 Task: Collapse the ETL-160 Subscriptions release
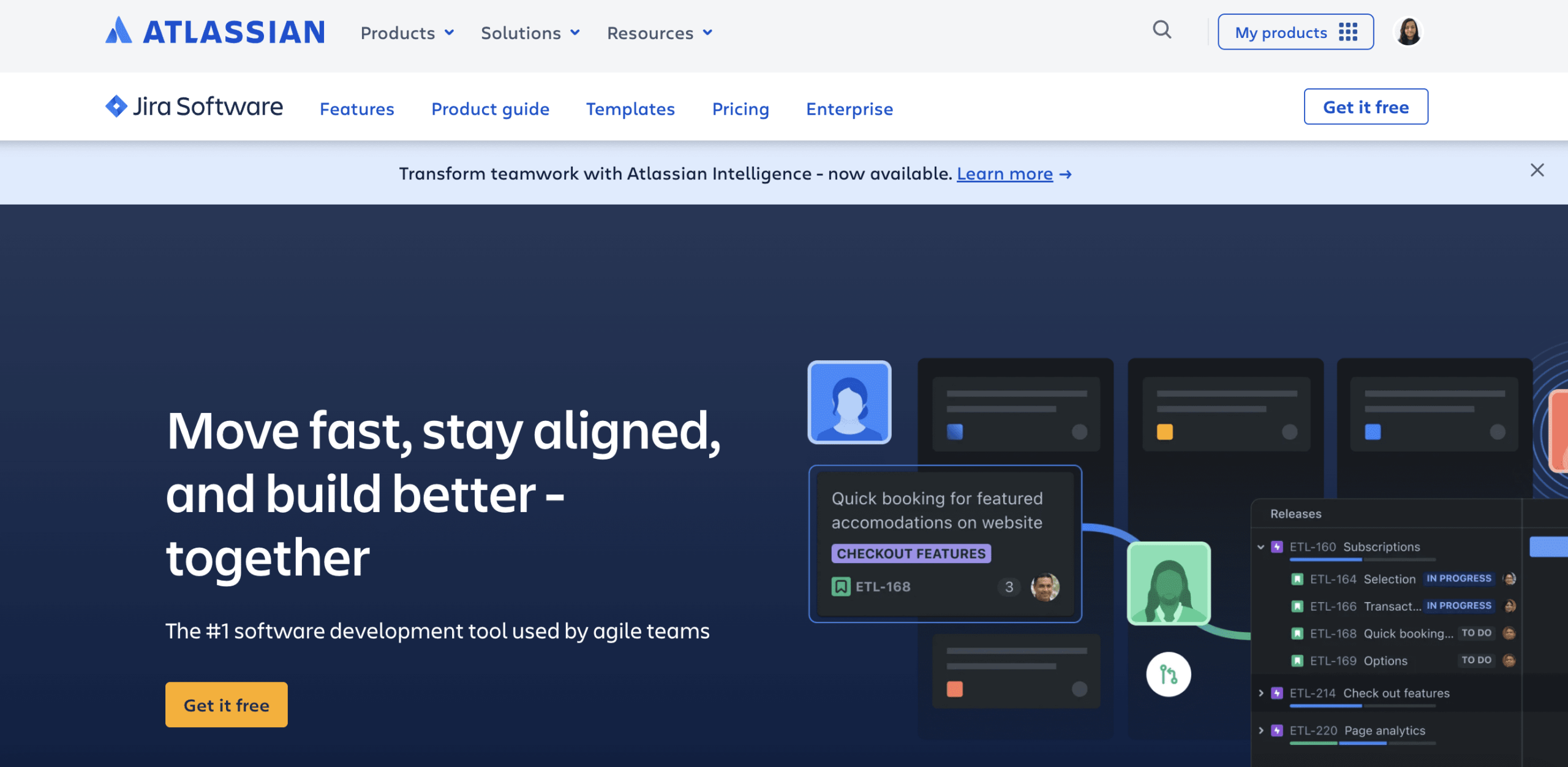pos(1261,547)
